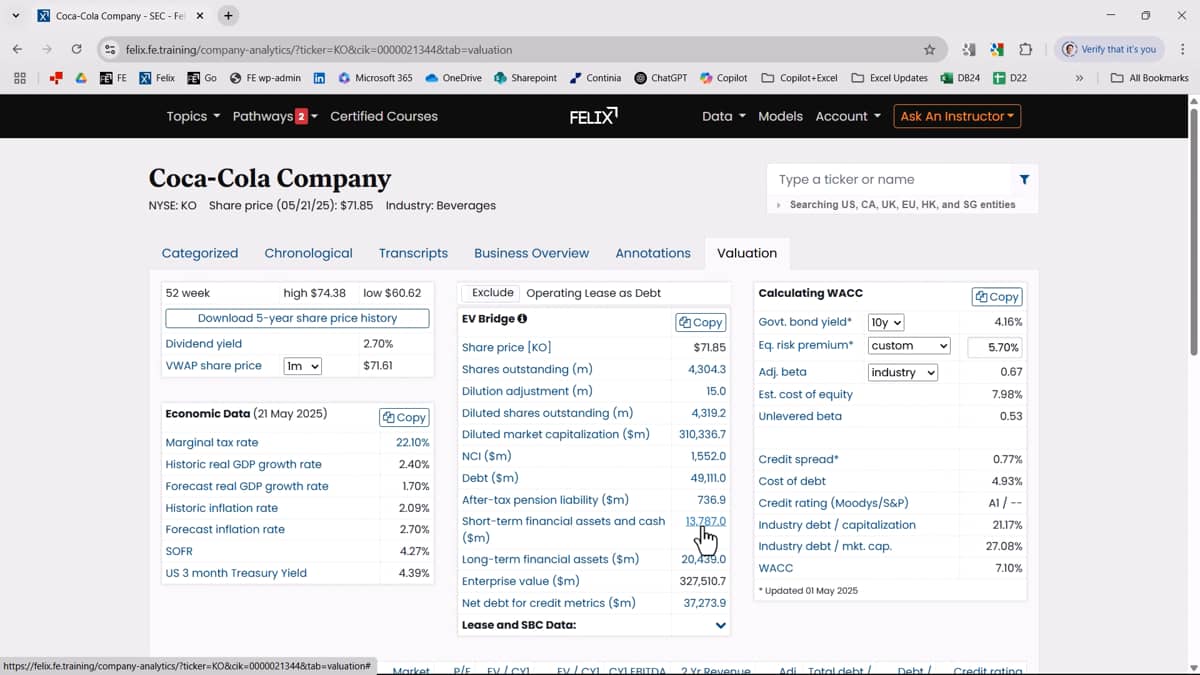Open the browser extensions puzzle icon
Viewport: 1200px width, 675px height.
coord(1025,49)
